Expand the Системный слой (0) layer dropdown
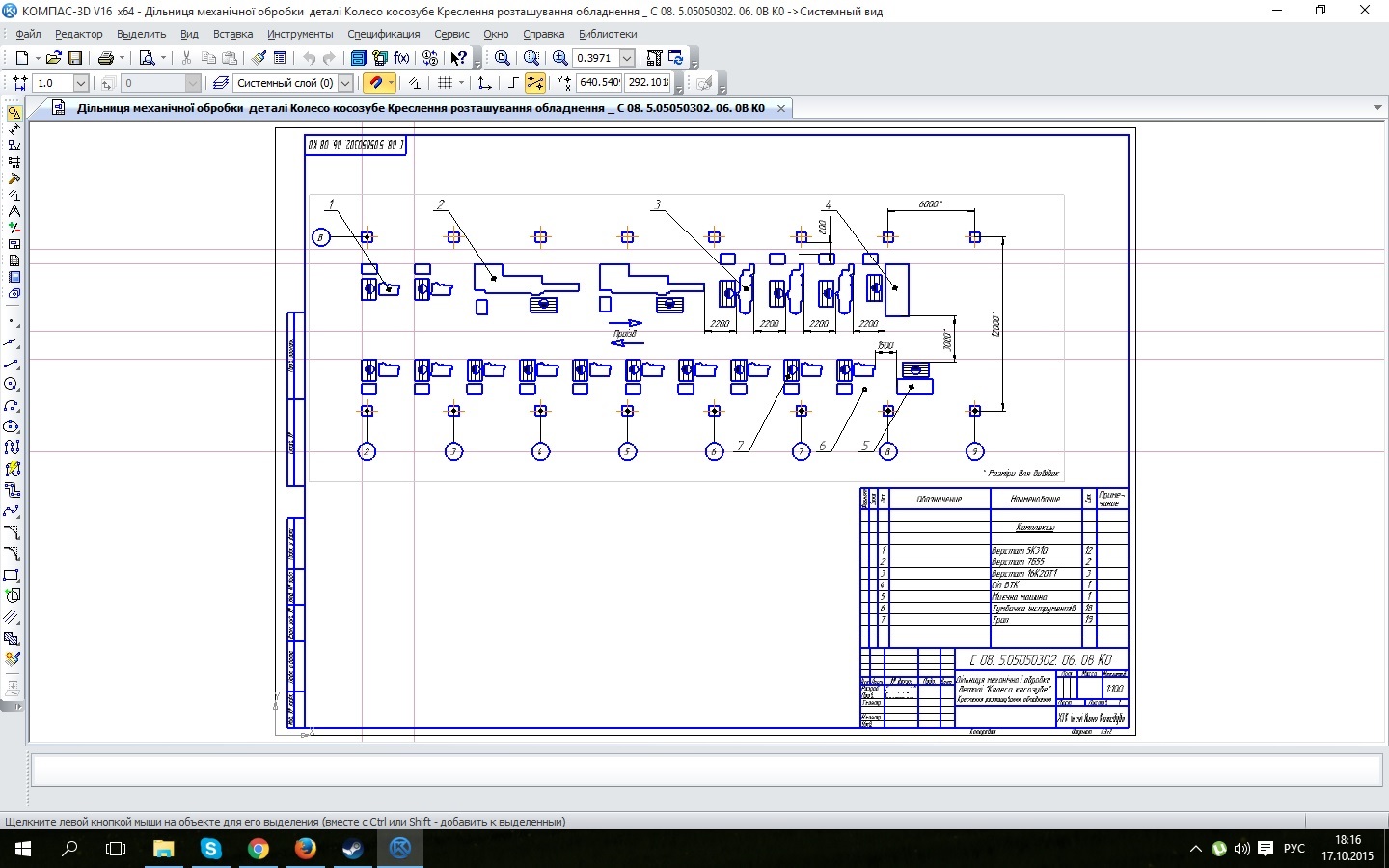This screenshot has height=868, width=1389. coord(345,83)
